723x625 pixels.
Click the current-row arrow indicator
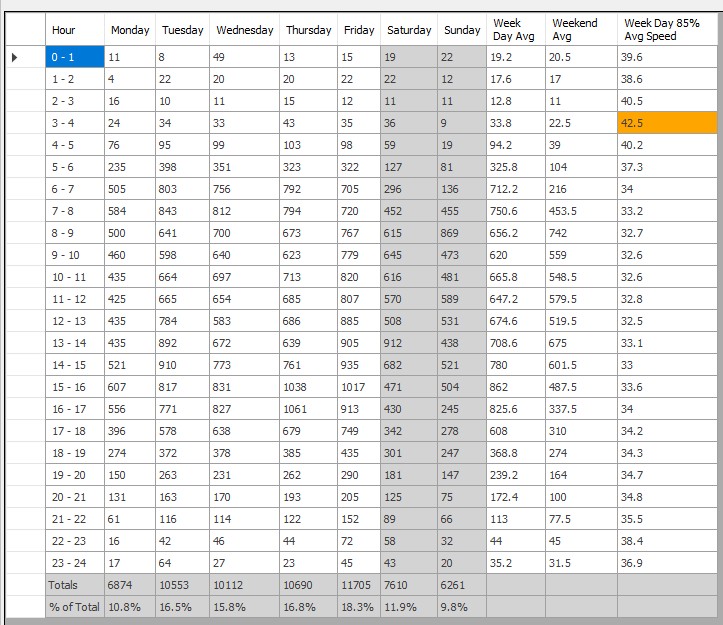15,58
